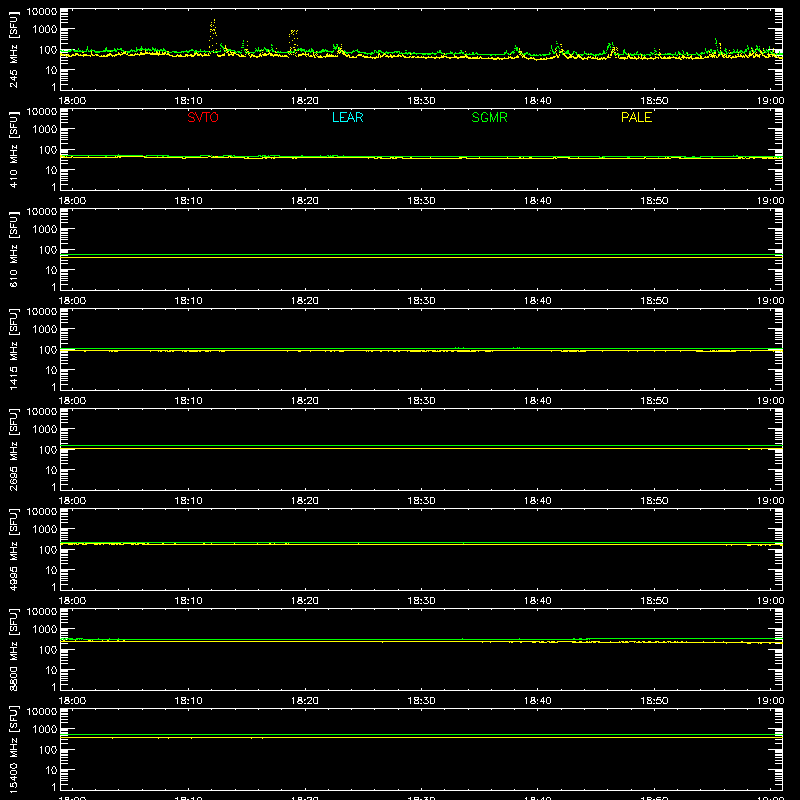Click the 1000 tick on the 2695 MHz axis
This screenshot has width=800, height=800.
coord(45,430)
